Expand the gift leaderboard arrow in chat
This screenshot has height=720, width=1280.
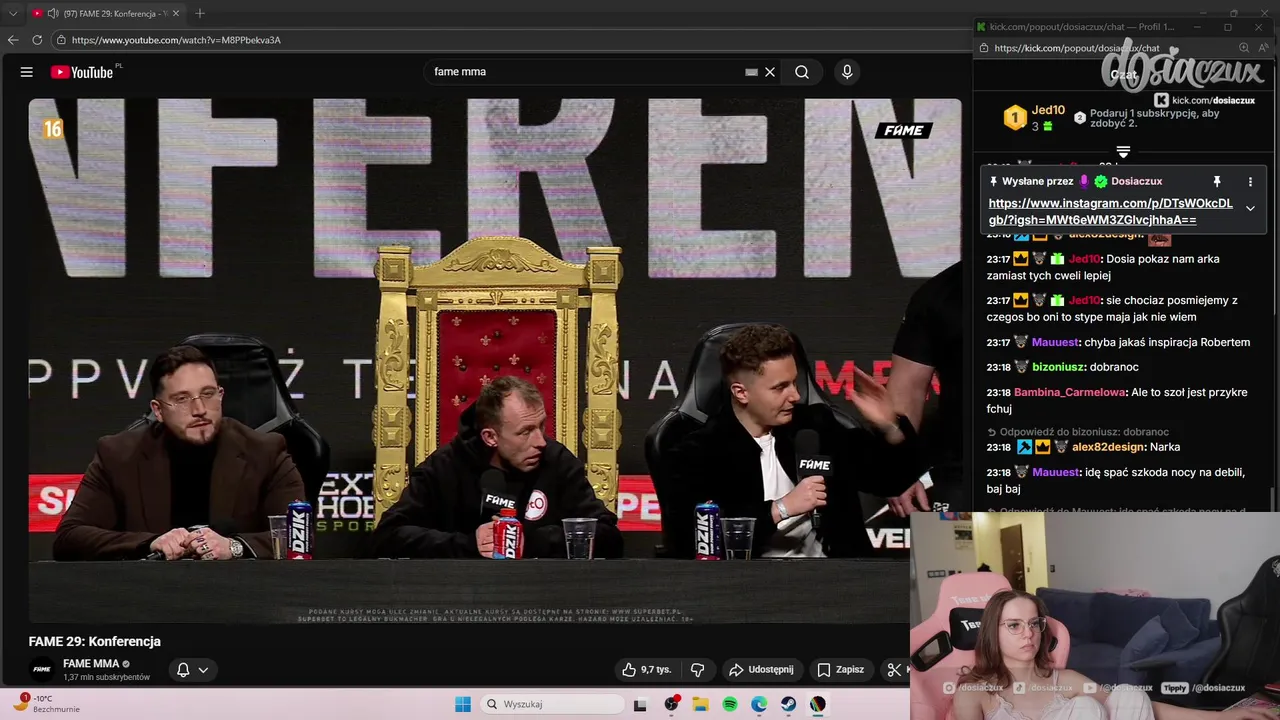coord(1123,152)
